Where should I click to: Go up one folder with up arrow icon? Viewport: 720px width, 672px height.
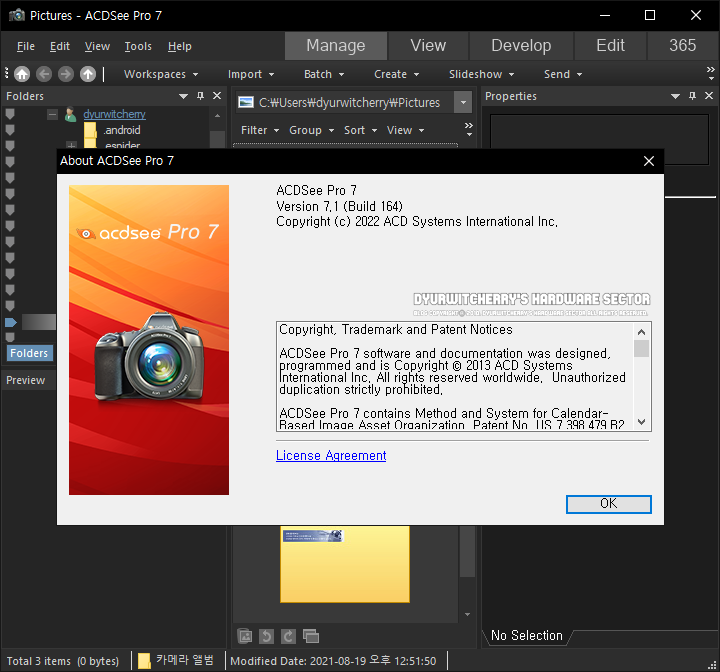(88, 74)
